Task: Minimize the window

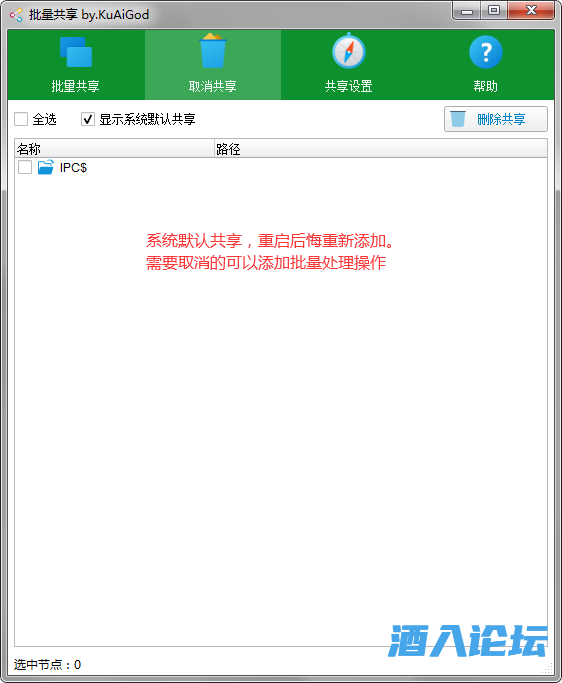Action: (467, 11)
